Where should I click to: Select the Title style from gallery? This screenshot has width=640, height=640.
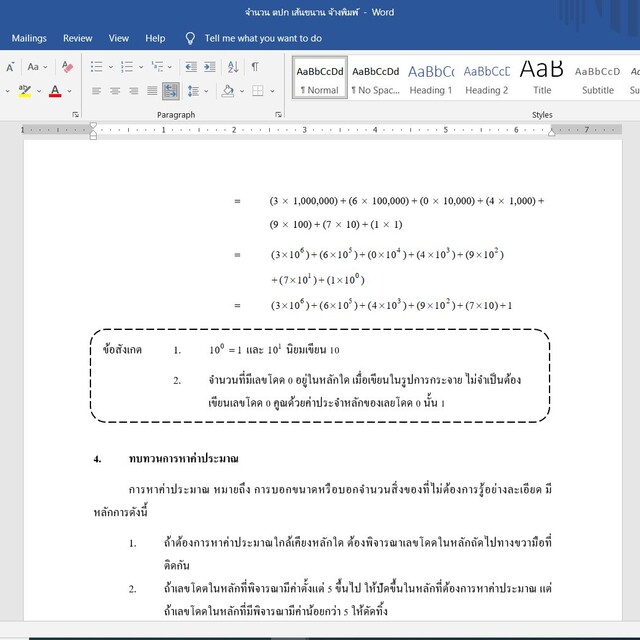point(541,78)
